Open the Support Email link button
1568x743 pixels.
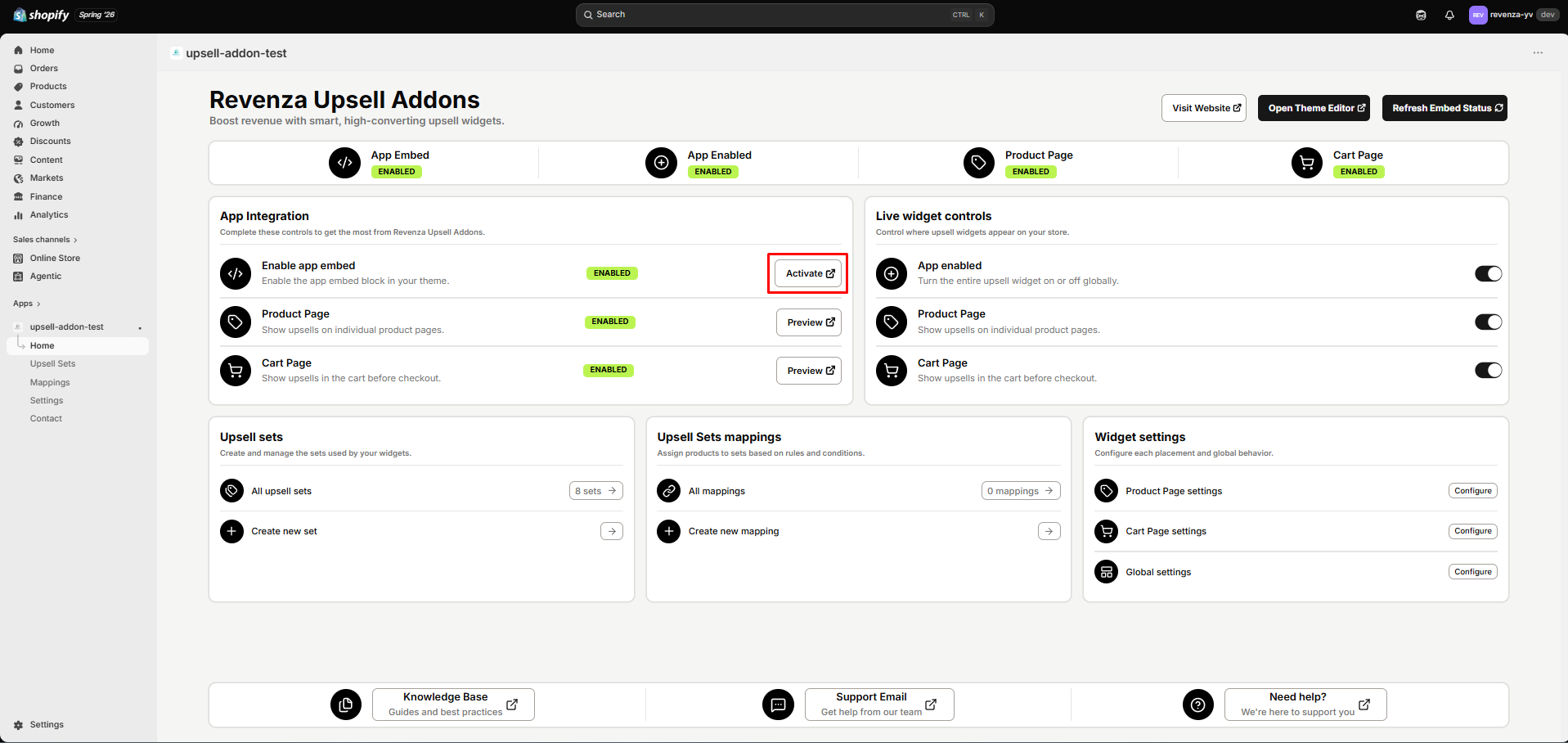(879, 705)
